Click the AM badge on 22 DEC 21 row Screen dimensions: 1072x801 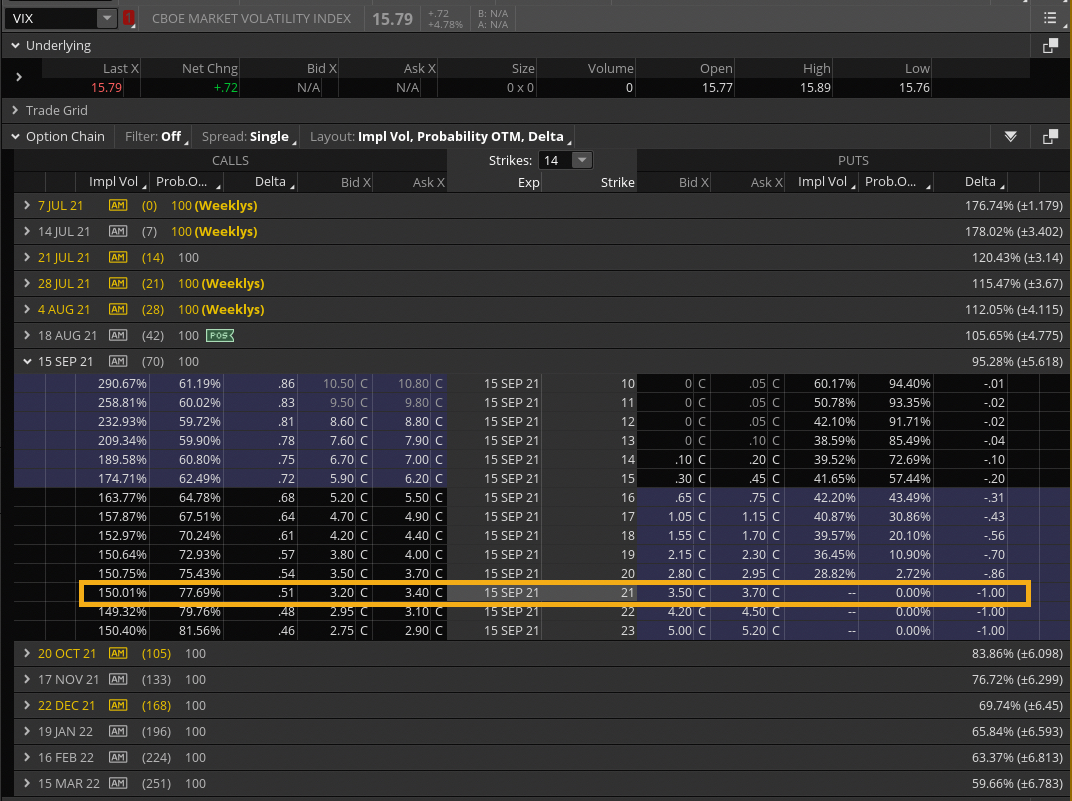tap(118, 705)
